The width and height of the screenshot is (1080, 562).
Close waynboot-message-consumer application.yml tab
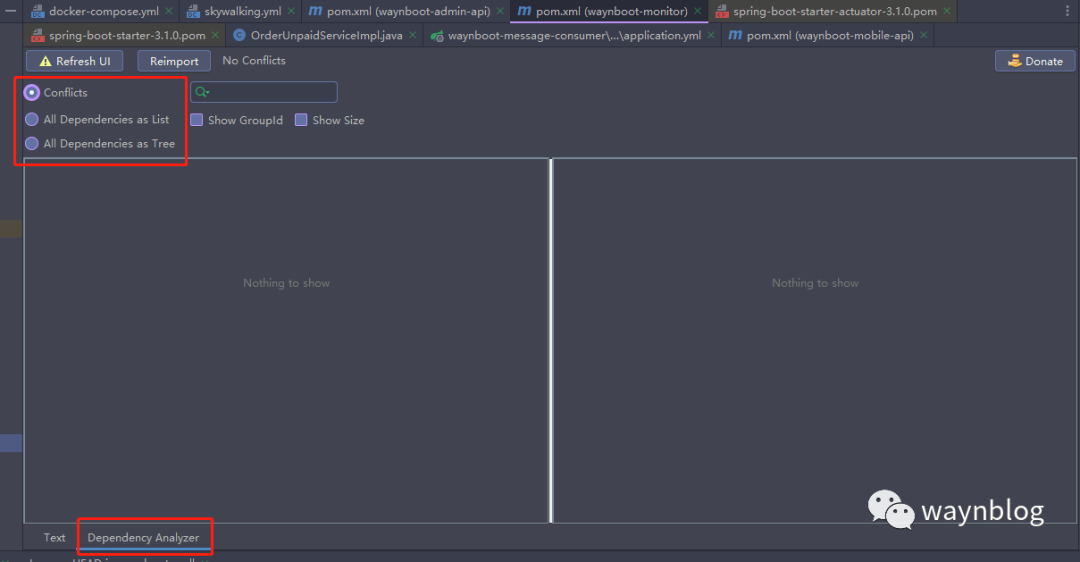point(711,35)
